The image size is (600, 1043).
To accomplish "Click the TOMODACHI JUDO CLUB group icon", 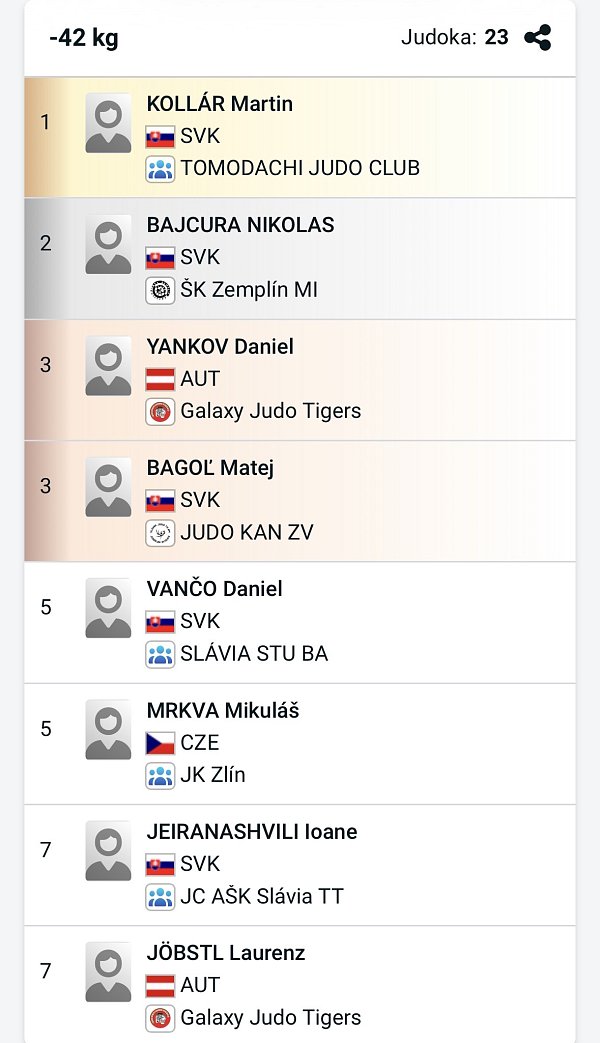I will 160,168.
